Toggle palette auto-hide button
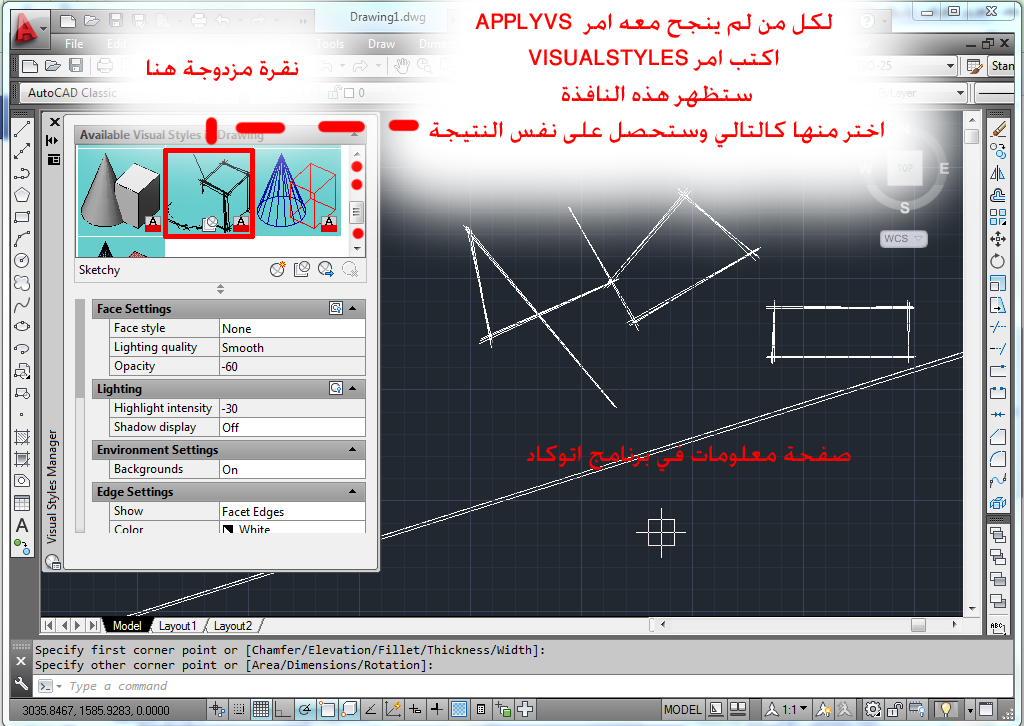1024x726 pixels. (53, 140)
